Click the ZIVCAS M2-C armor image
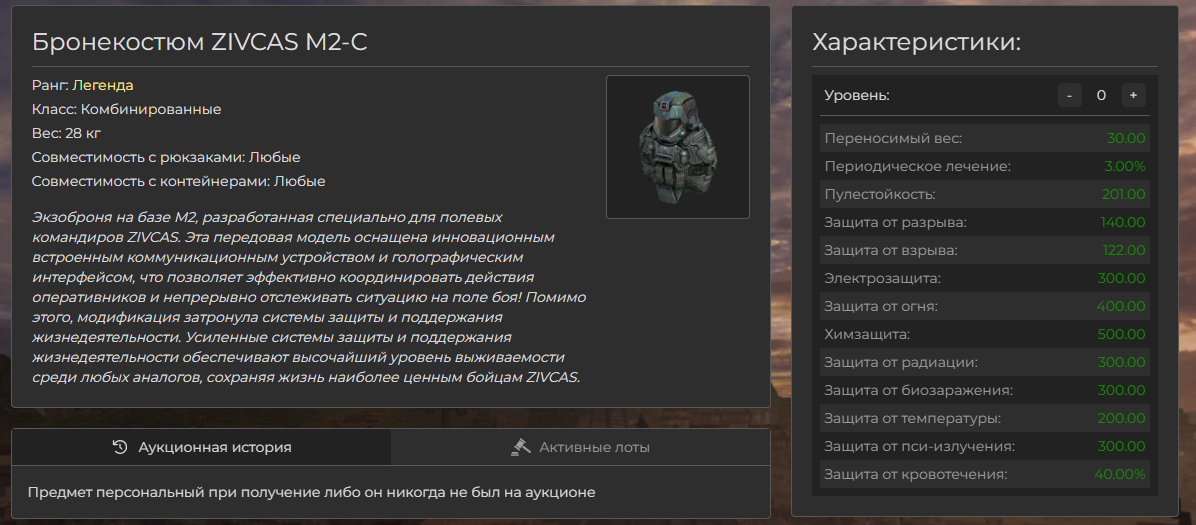This screenshot has width=1196, height=525. [677, 147]
